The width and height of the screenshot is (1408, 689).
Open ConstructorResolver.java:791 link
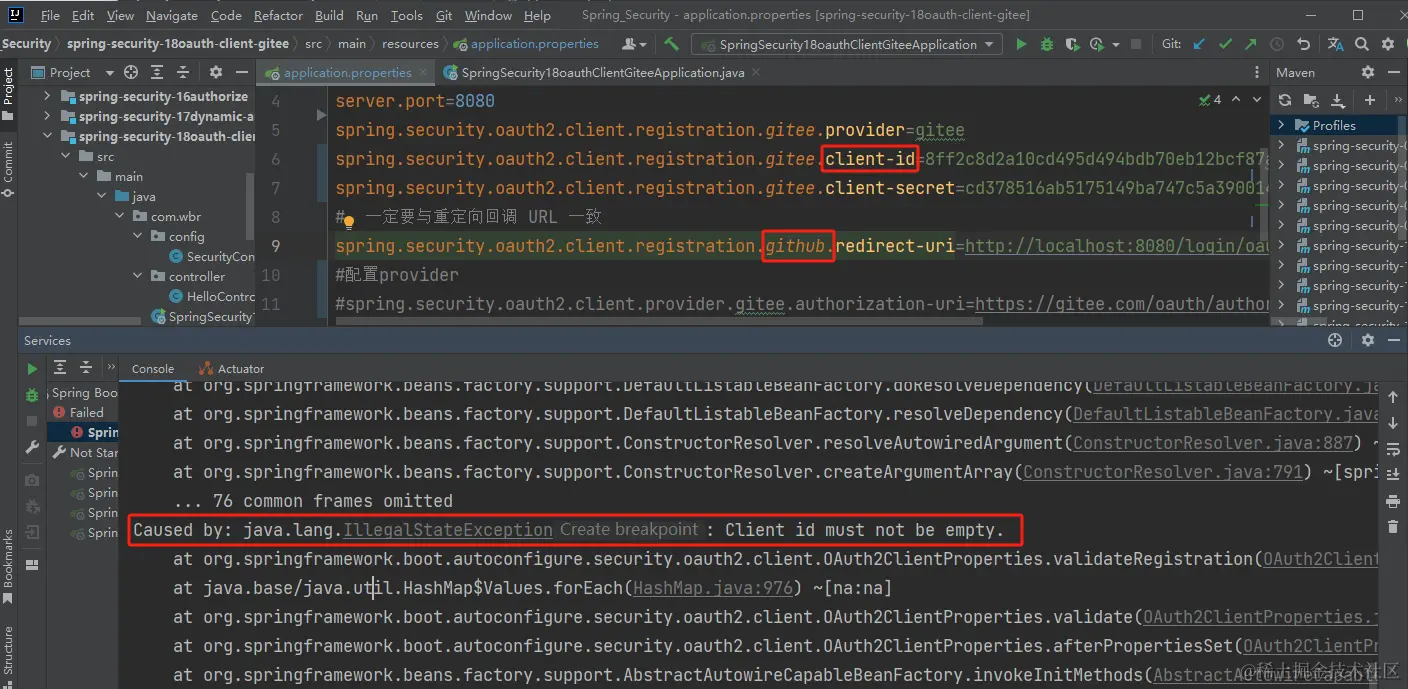pyautogui.click(x=1163, y=472)
